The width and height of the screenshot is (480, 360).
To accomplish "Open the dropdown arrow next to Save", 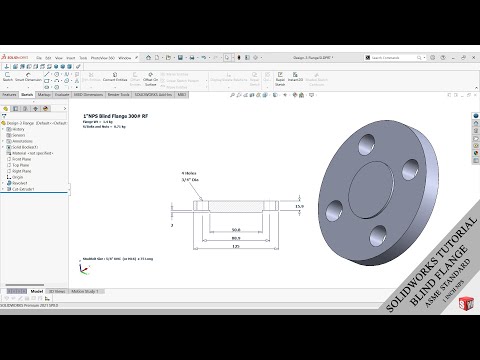I will click(x=186, y=58).
